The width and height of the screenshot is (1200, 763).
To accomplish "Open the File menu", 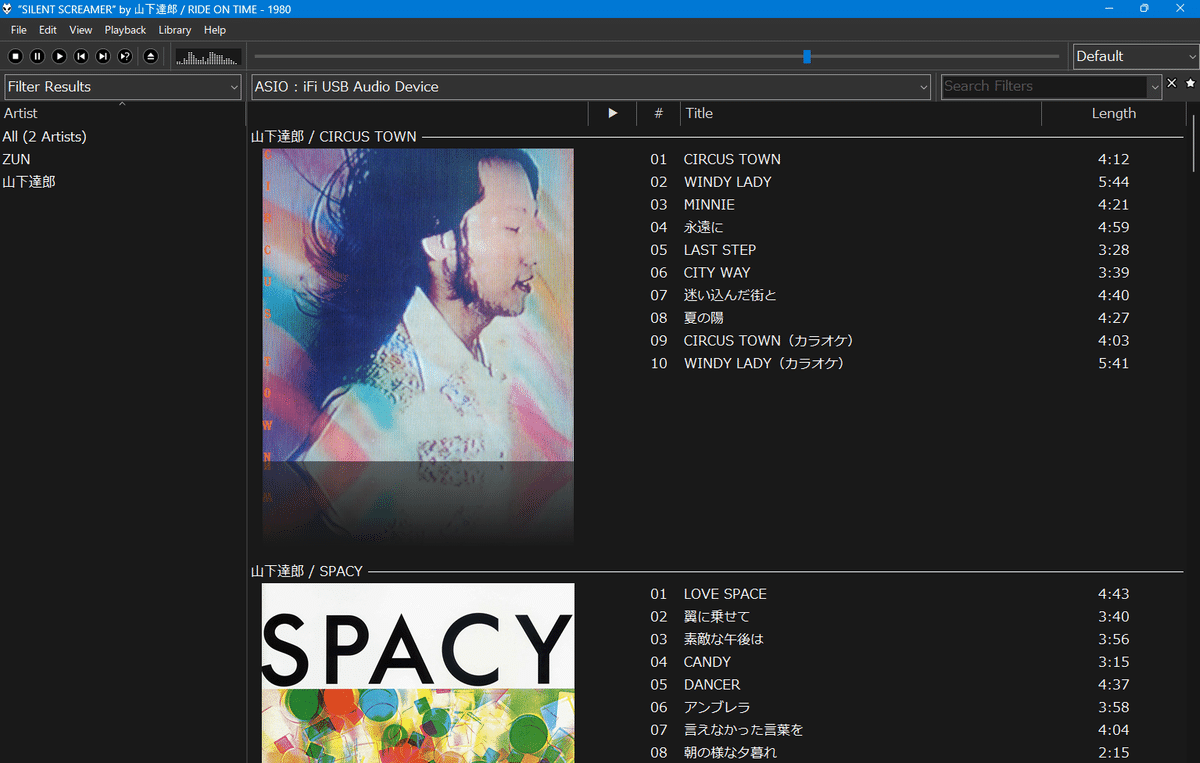I will (x=19, y=30).
